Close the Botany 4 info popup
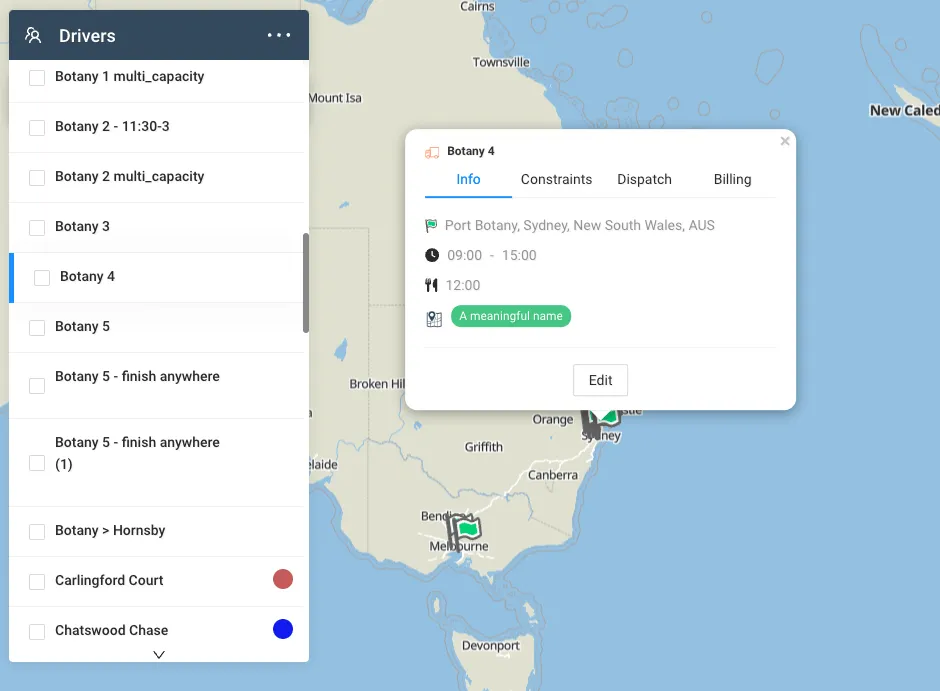The width and height of the screenshot is (940, 691). (x=785, y=141)
